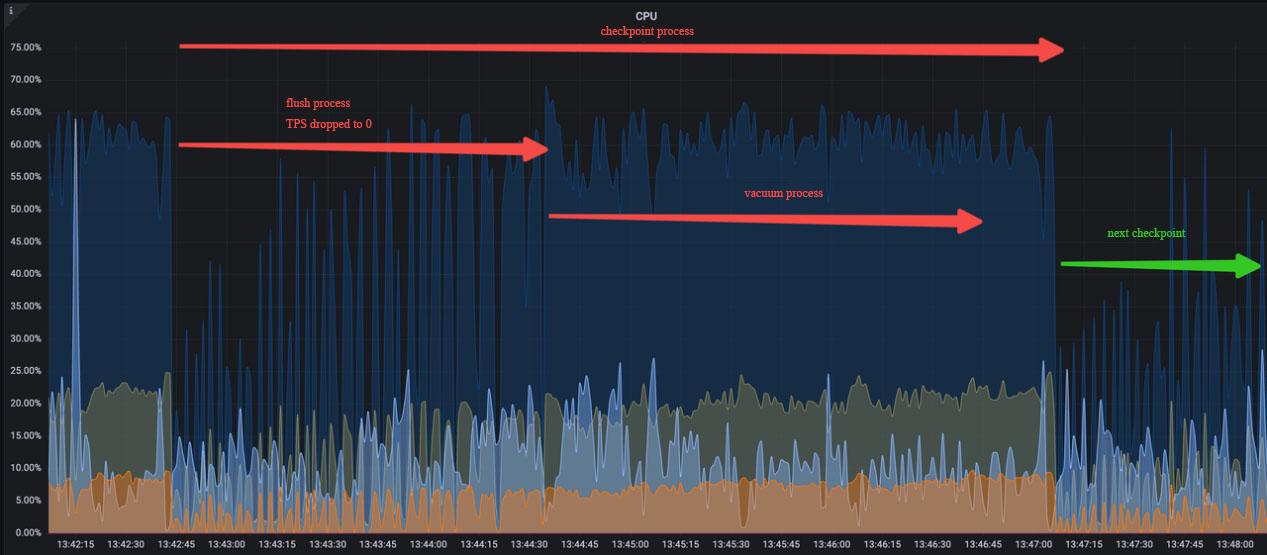
Task: Select the 'flush process' annotation label
Action: click(x=318, y=103)
